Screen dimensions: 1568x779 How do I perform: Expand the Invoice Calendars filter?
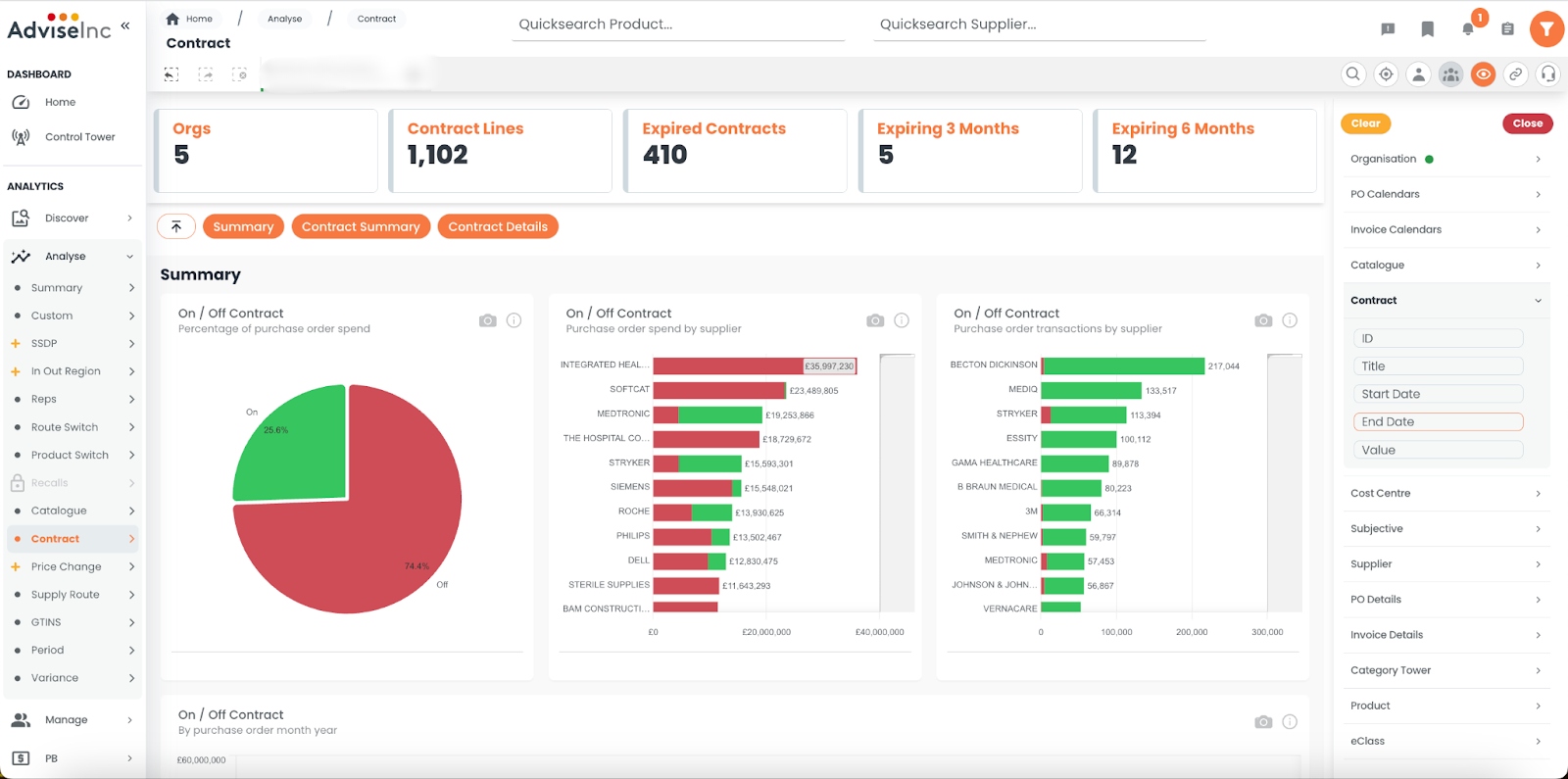coord(1445,229)
